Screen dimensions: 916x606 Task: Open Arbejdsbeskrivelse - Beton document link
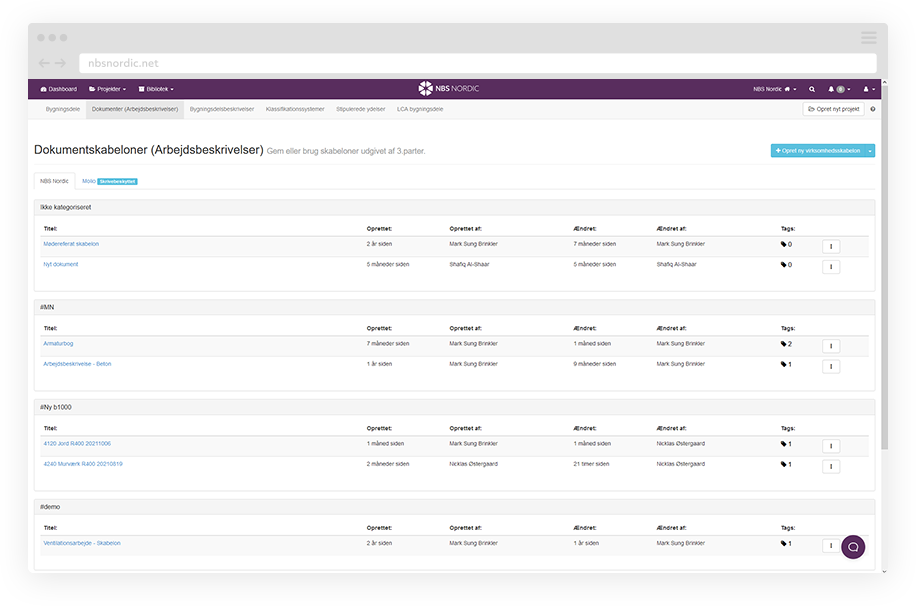tap(77, 364)
